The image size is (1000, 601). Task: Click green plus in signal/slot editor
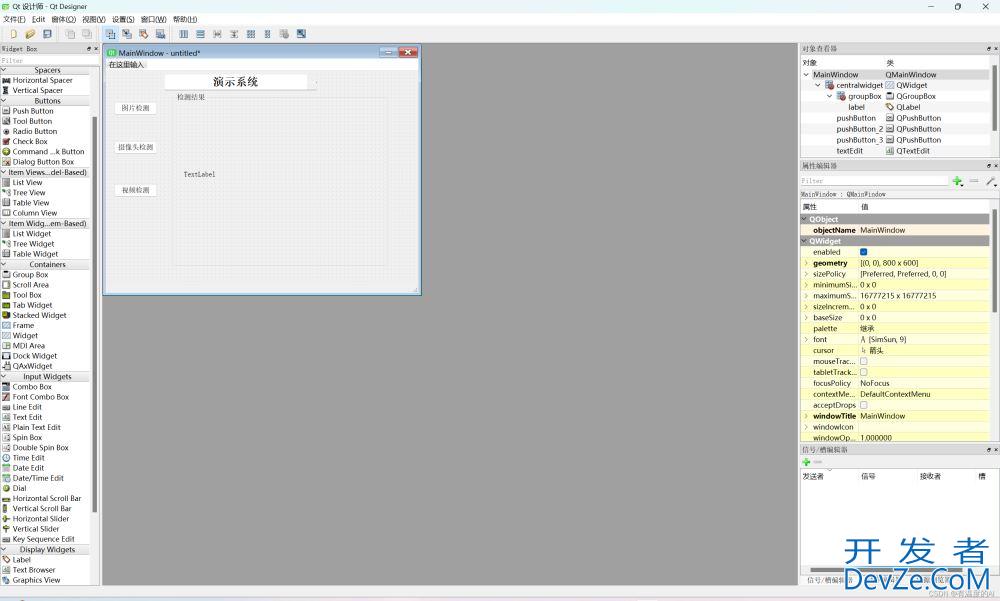[x=806, y=462]
